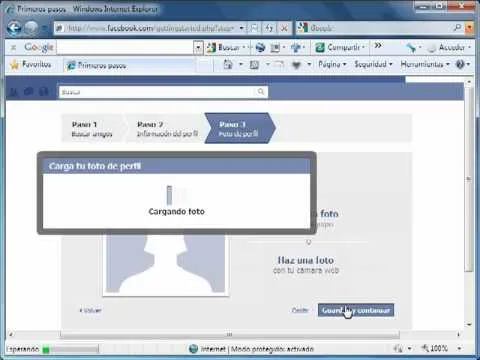This screenshot has height=360, width=480.
Task: Open the Herramientas menu
Action: point(425,64)
